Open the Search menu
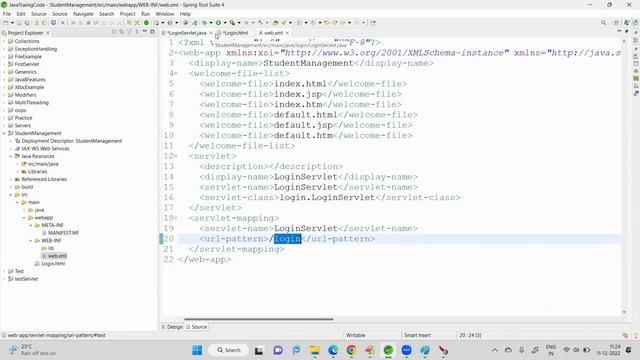Image resolution: width=640 pixels, height=360 pixels. coord(107,13)
